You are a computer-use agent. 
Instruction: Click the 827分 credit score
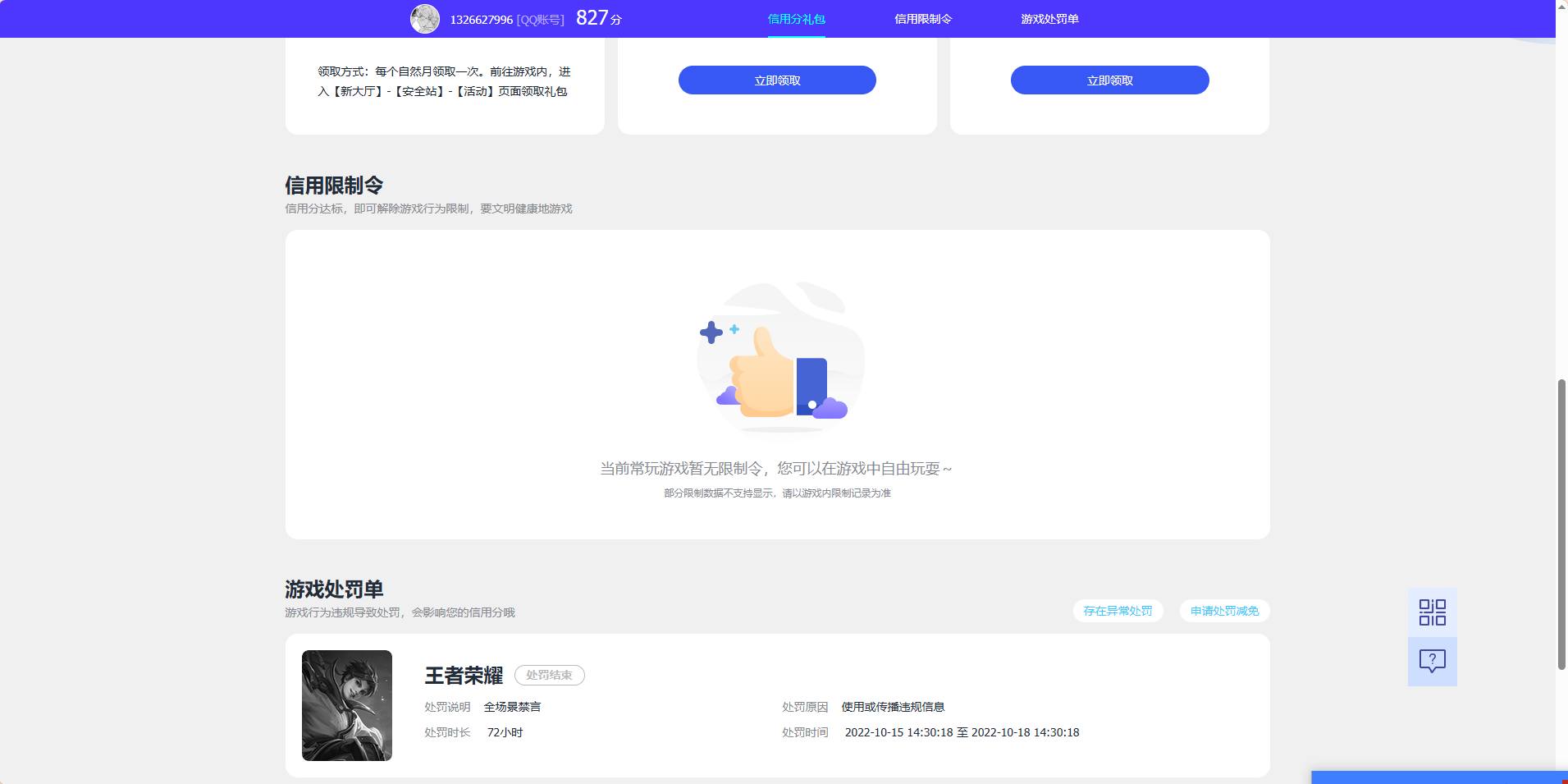tap(599, 18)
